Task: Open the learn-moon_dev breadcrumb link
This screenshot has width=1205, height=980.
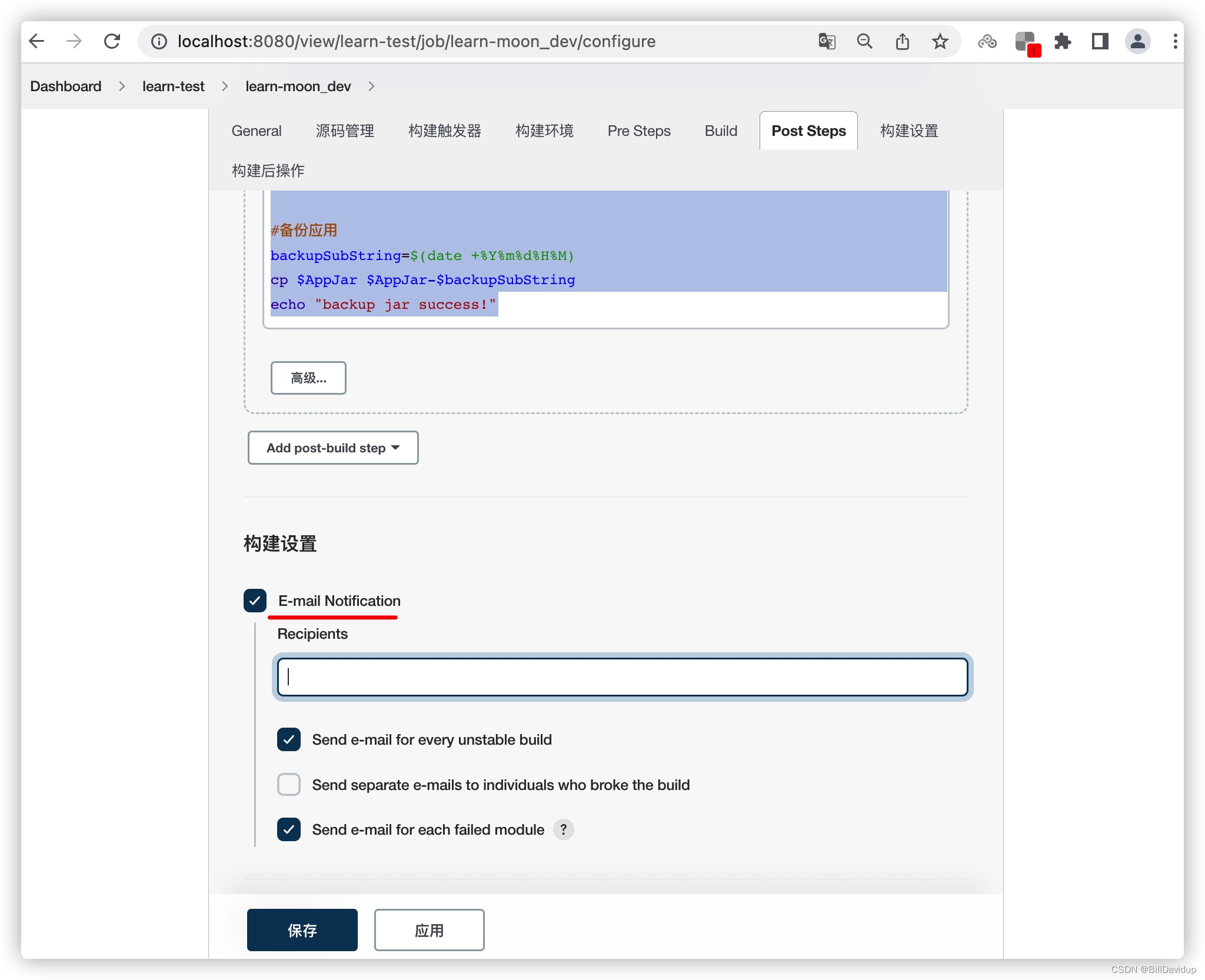Action: pos(298,86)
